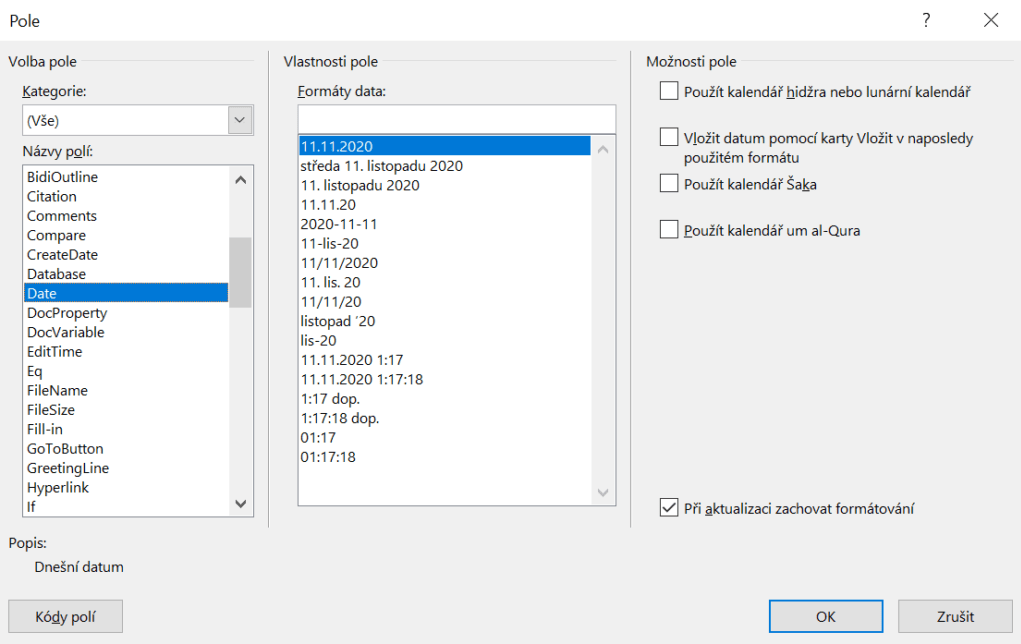Open the Kategorie dropdown

[240, 120]
